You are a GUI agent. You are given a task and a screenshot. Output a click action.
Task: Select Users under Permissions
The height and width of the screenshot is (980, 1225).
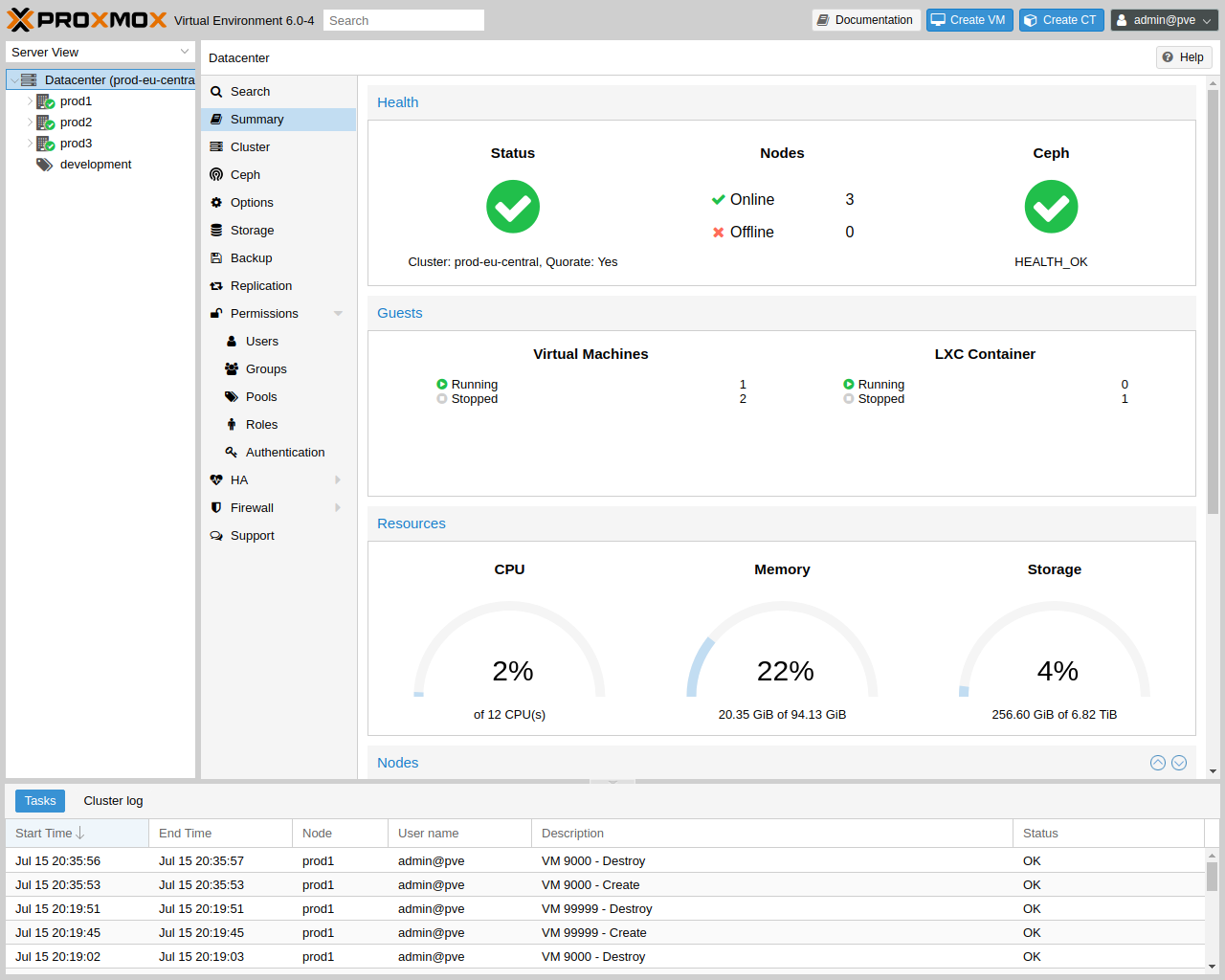pyautogui.click(x=261, y=341)
